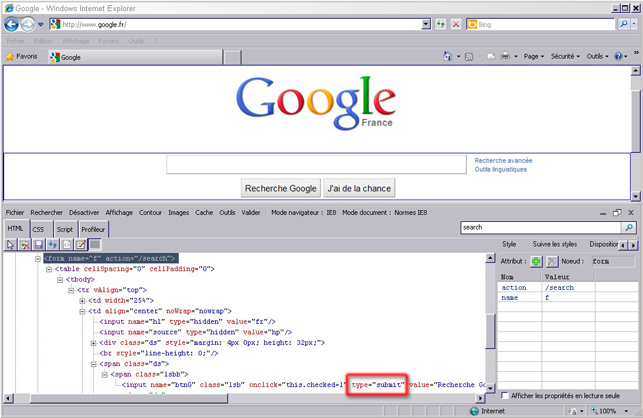Viewport: 643px width, 418px height.
Task: Open the Outils dropdown in command bar
Action: tap(597, 56)
